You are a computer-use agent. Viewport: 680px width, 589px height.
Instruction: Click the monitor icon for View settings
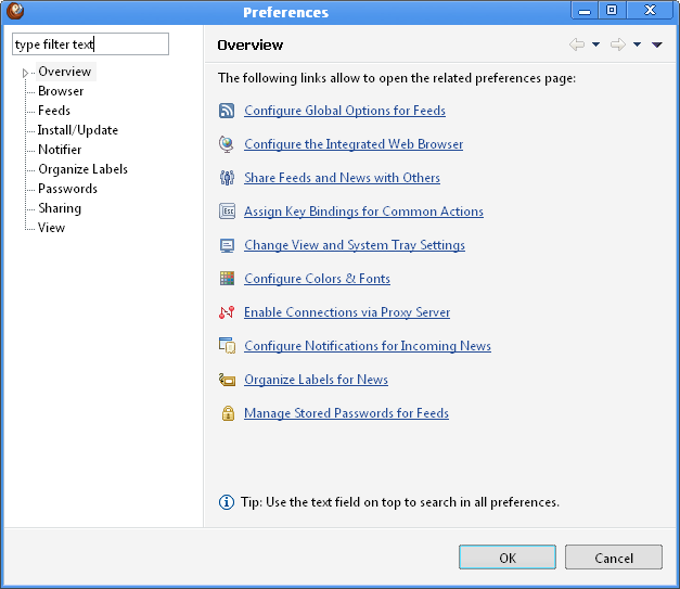(226, 245)
